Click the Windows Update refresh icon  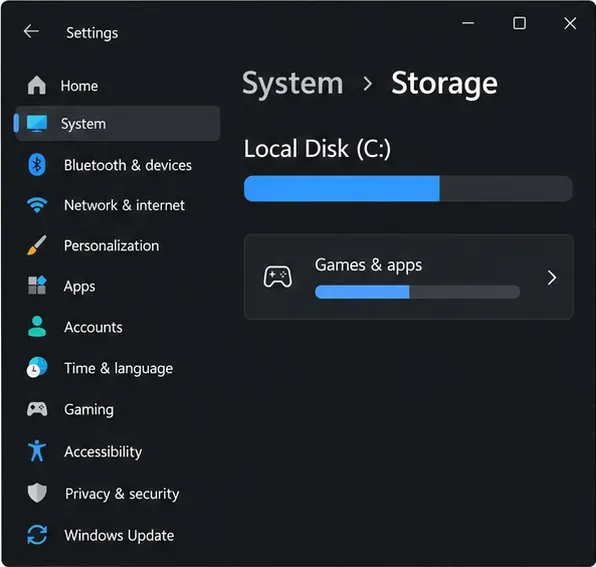(x=37, y=535)
